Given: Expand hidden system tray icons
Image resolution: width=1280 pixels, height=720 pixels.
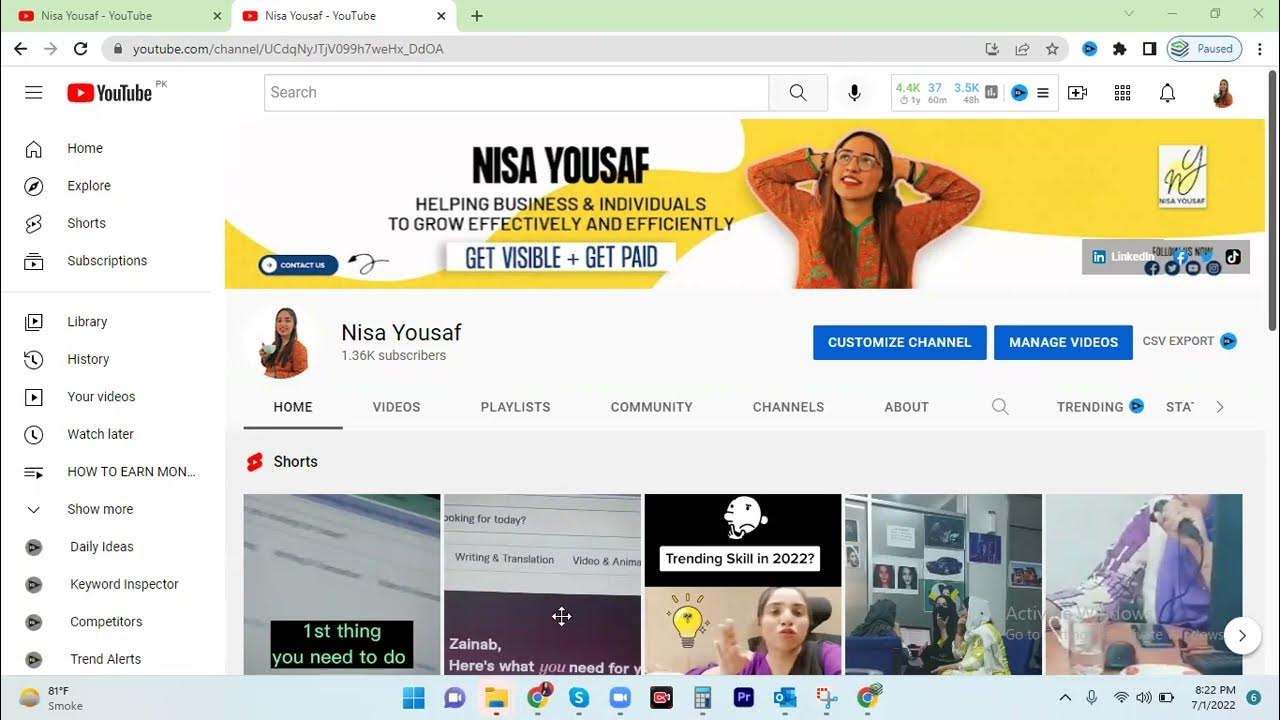Looking at the screenshot, I should [x=1065, y=698].
